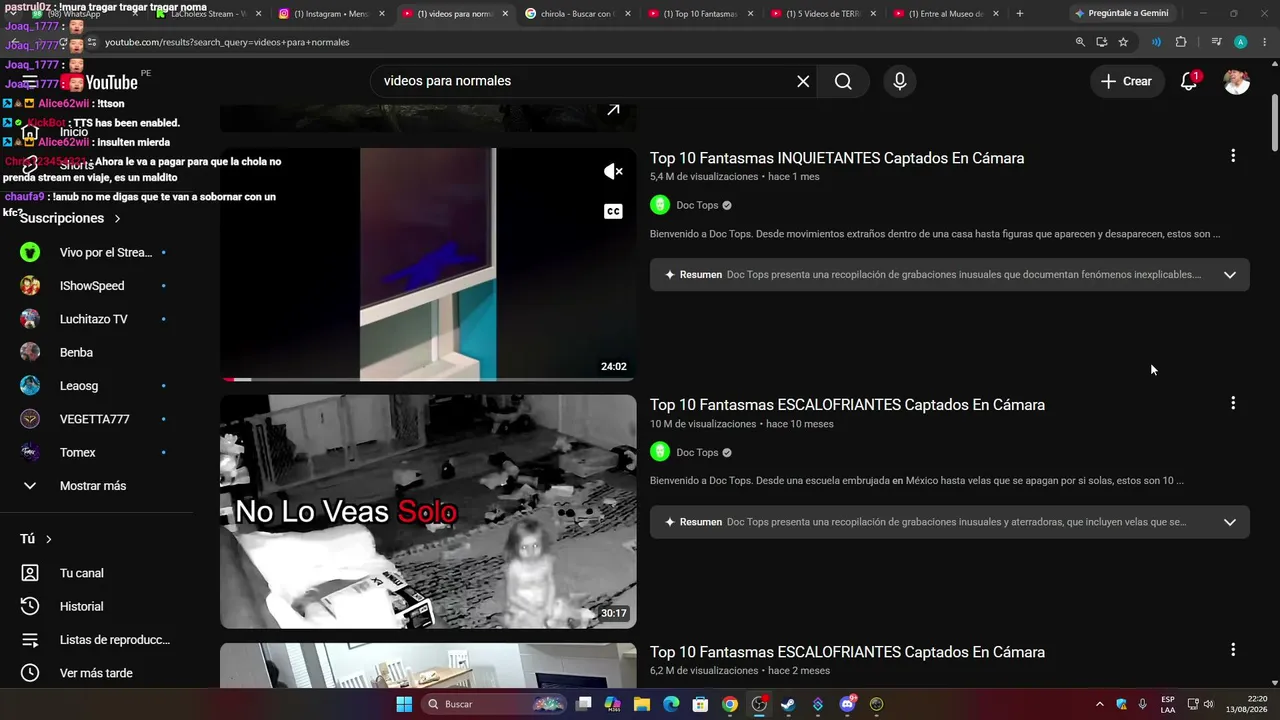Screen dimensions: 1280x720
Task: Click the browser address bar URL
Action: 227,42
